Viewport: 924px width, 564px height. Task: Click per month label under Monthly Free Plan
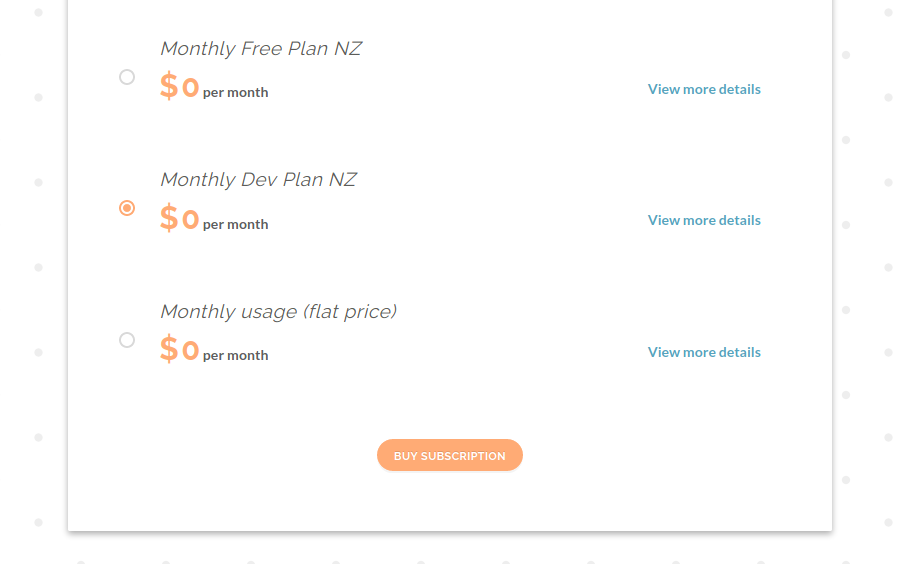(236, 93)
